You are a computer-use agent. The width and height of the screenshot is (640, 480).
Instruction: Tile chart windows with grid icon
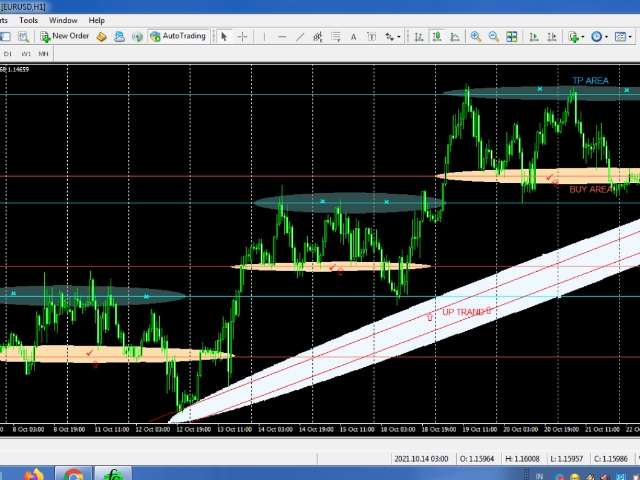tap(512, 36)
